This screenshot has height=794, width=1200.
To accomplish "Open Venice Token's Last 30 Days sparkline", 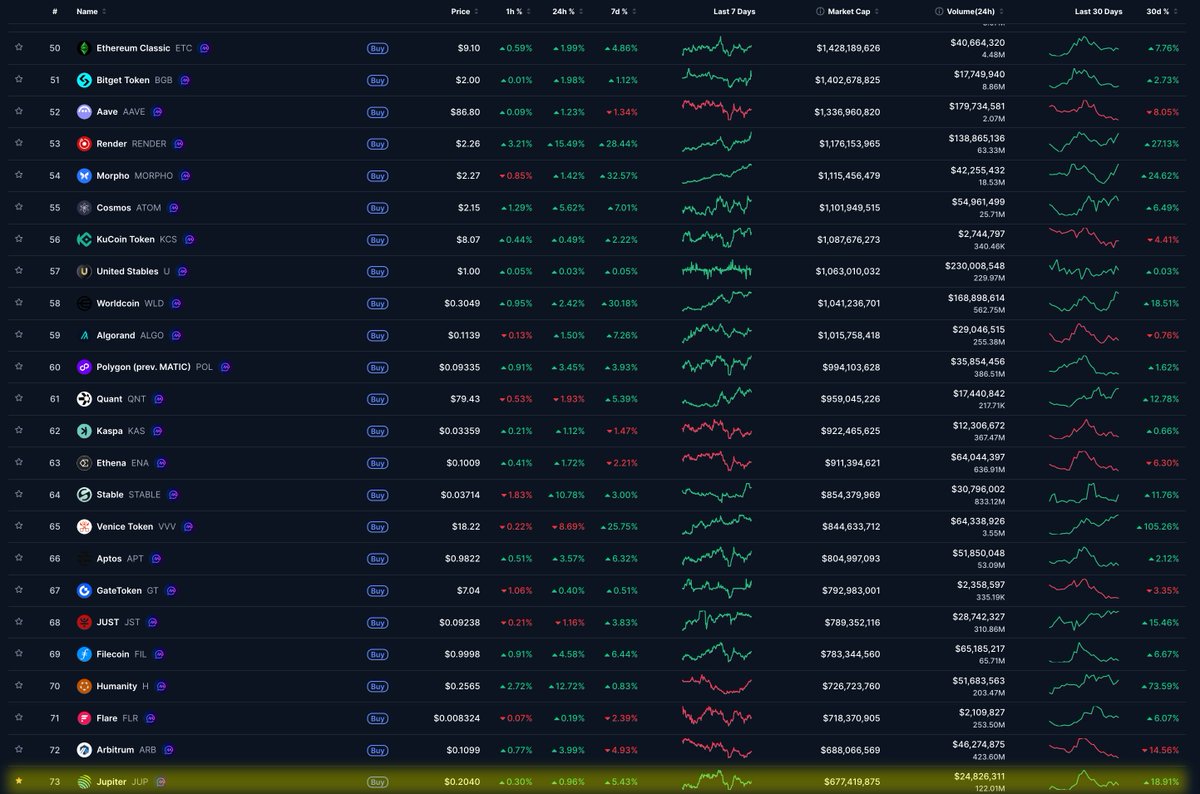I will click(1085, 526).
